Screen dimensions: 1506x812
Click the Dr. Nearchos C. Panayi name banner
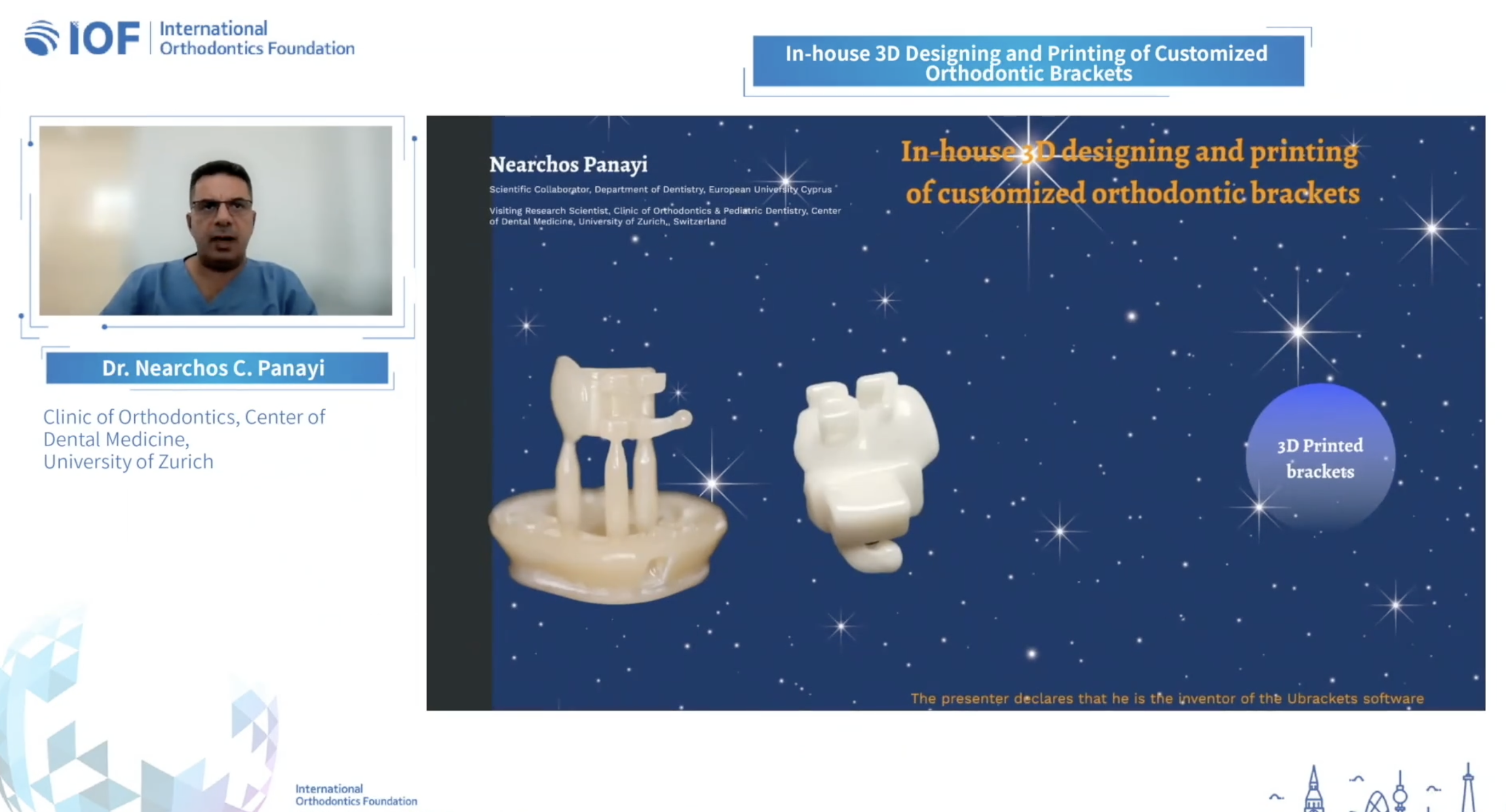(217, 368)
